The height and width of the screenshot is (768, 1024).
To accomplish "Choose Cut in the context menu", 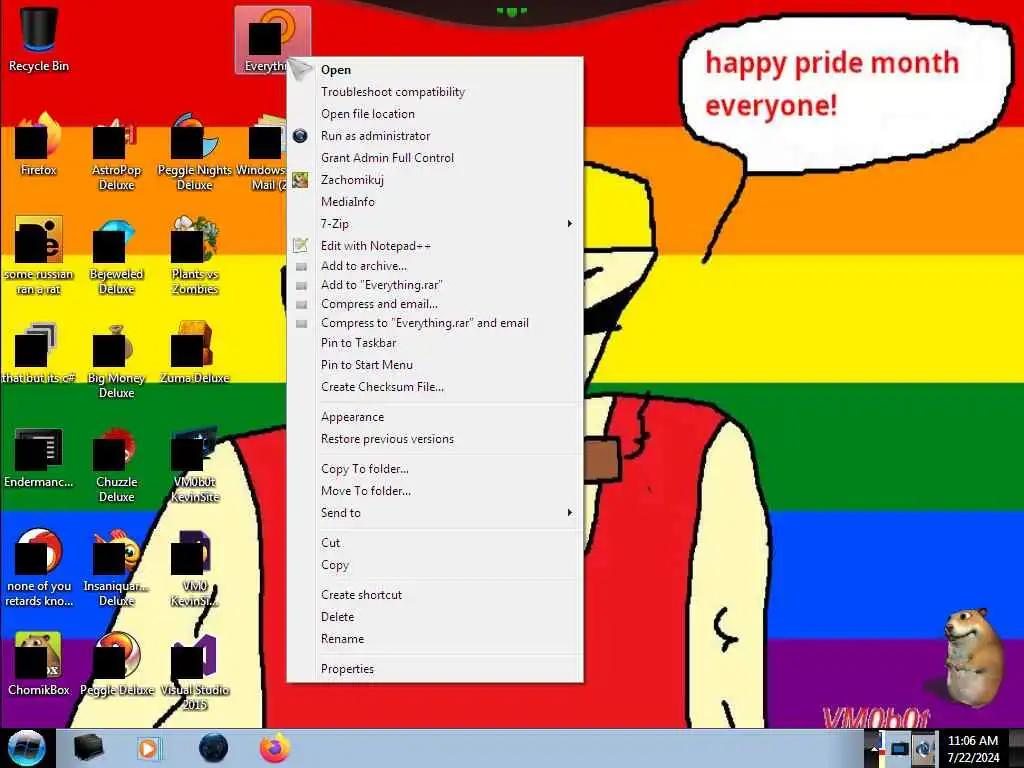I will [435, 543].
